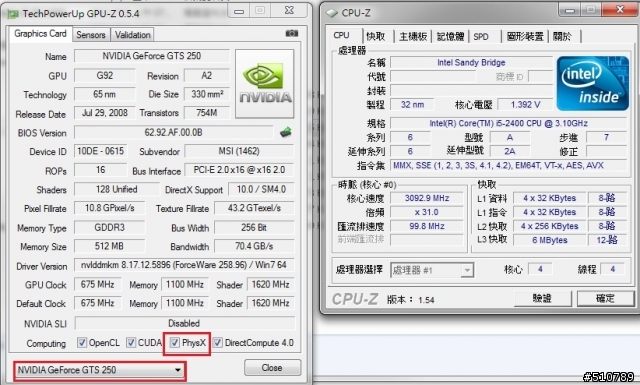Click the BIOS Version field 62.92.AF.00.0B
The width and height of the screenshot is (640, 385).
(x=173, y=133)
